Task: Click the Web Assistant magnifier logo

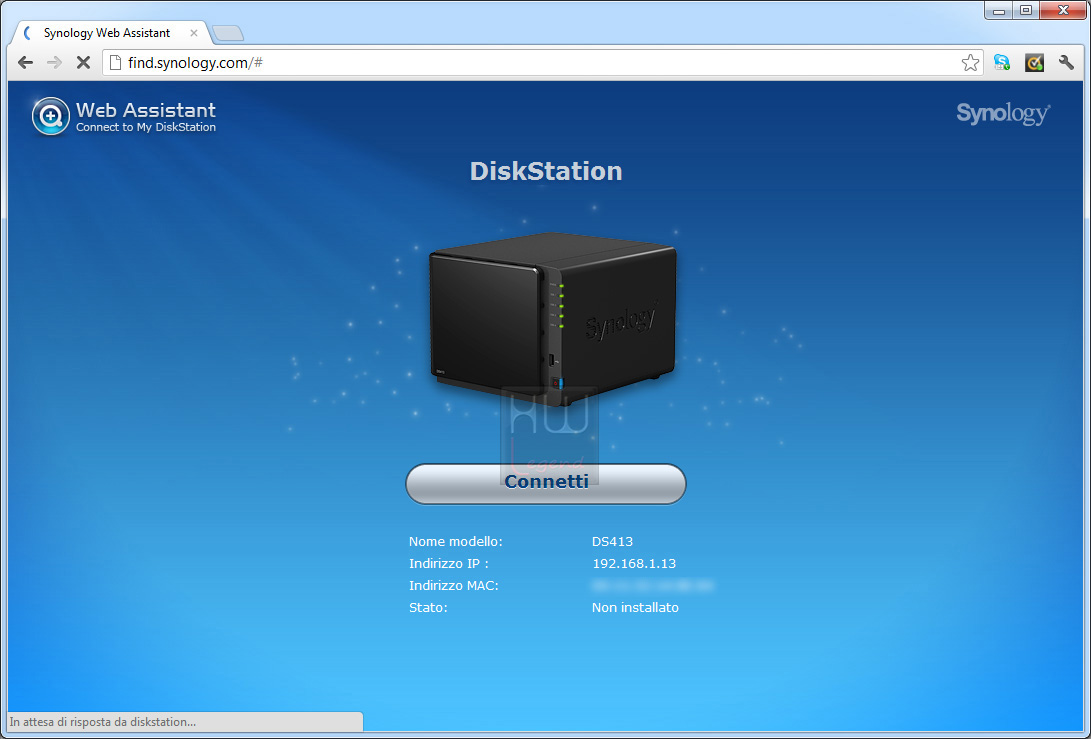Action: tap(51, 116)
